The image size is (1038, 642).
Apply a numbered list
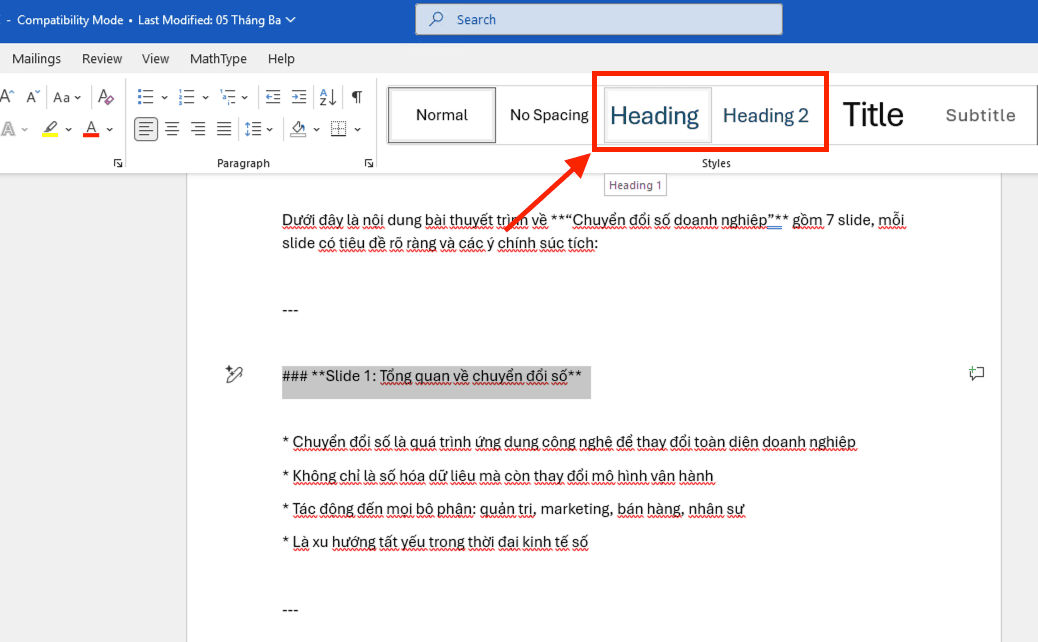[187, 97]
